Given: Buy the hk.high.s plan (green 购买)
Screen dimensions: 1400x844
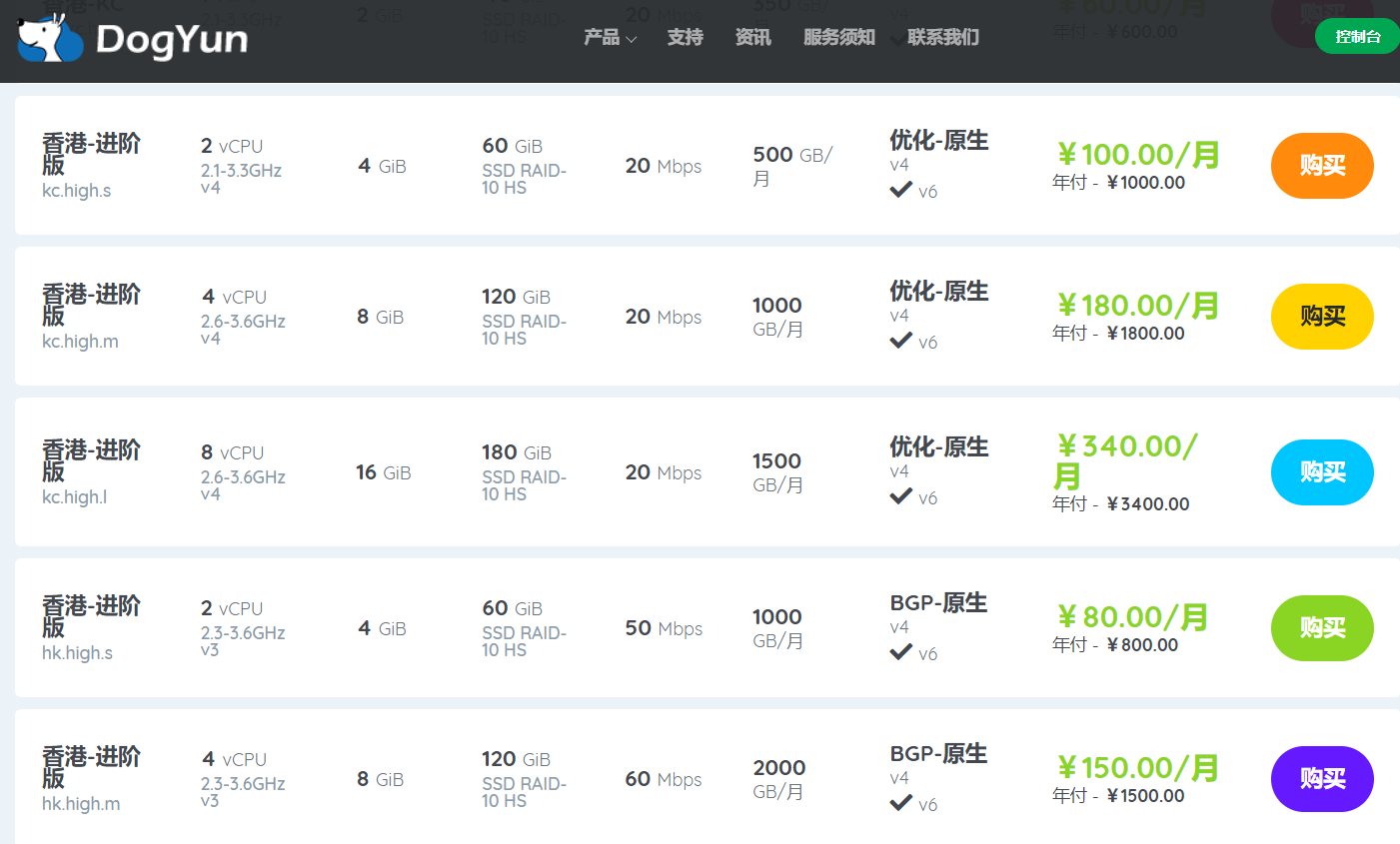Looking at the screenshot, I should 1322,628.
